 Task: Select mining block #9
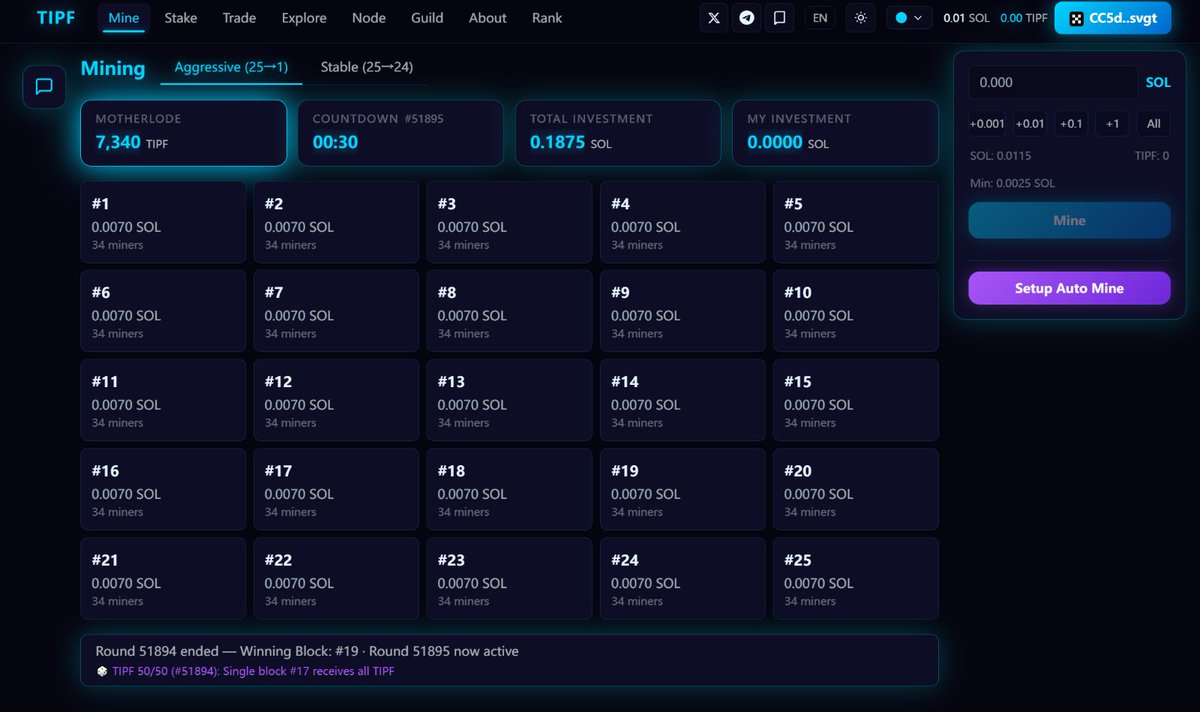(683, 311)
